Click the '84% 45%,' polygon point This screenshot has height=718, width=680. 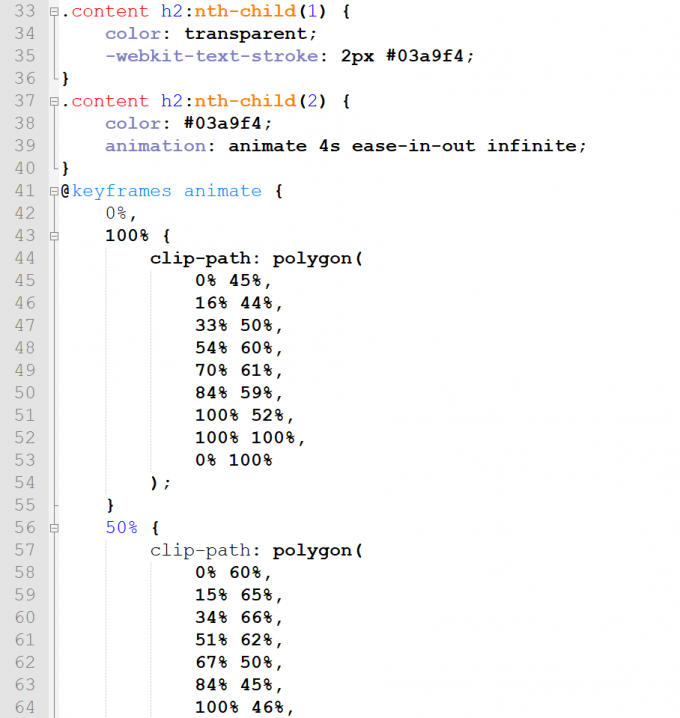click(x=239, y=685)
